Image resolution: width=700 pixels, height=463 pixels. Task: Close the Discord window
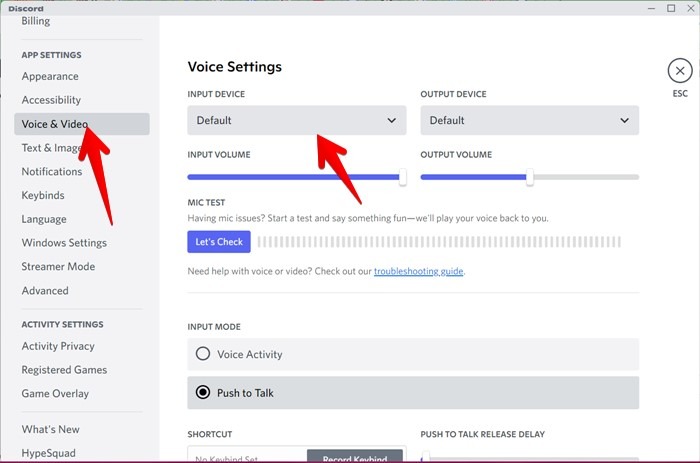(690, 8)
